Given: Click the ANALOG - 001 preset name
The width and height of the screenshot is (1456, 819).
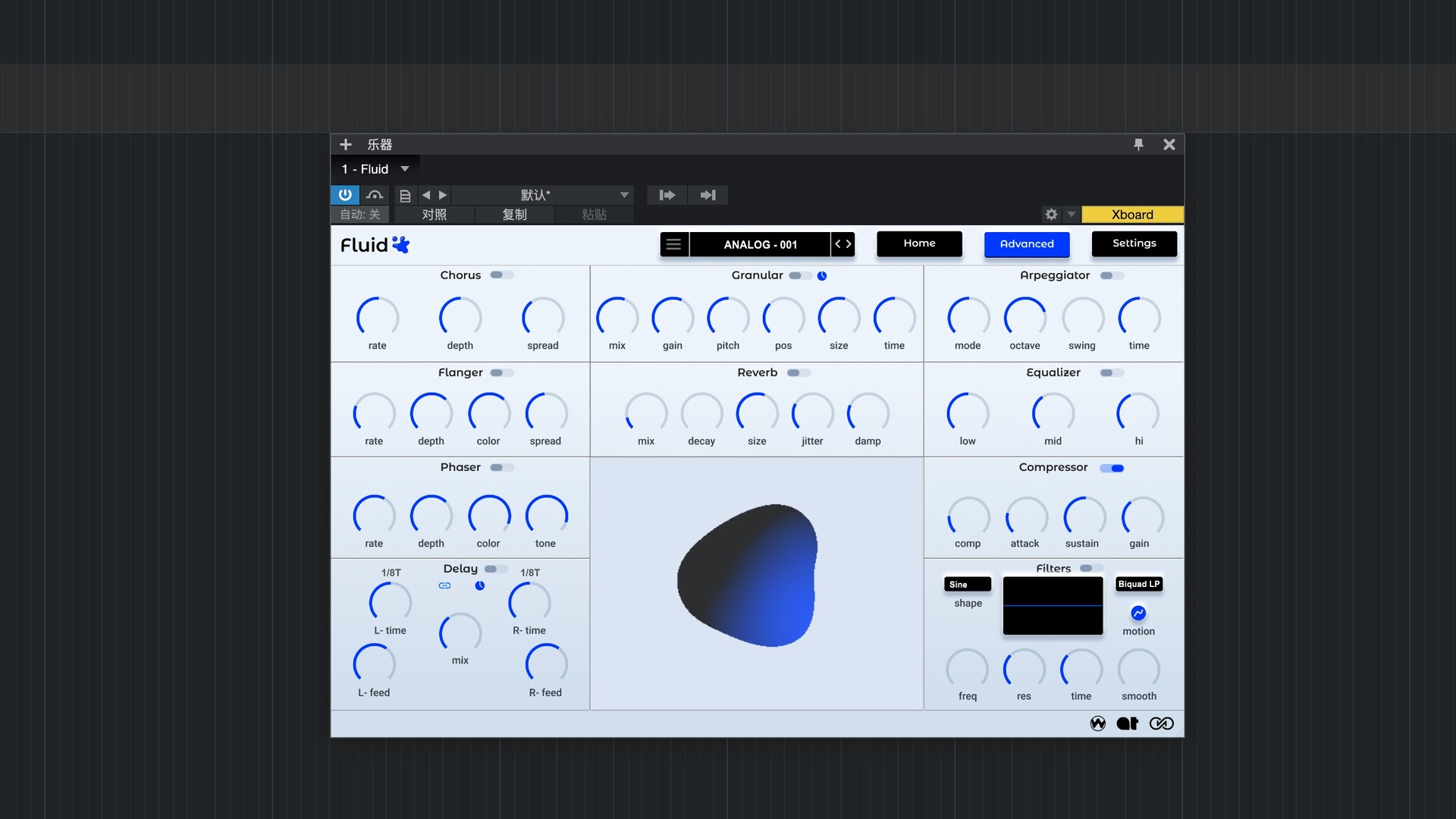Looking at the screenshot, I should click(760, 244).
